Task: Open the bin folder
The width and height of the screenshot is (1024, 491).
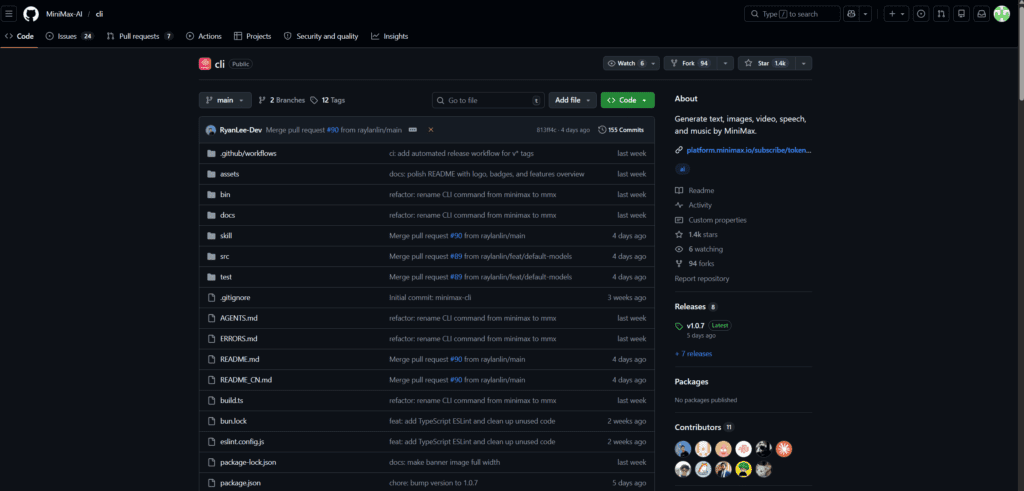Action: click(x=225, y=195)
